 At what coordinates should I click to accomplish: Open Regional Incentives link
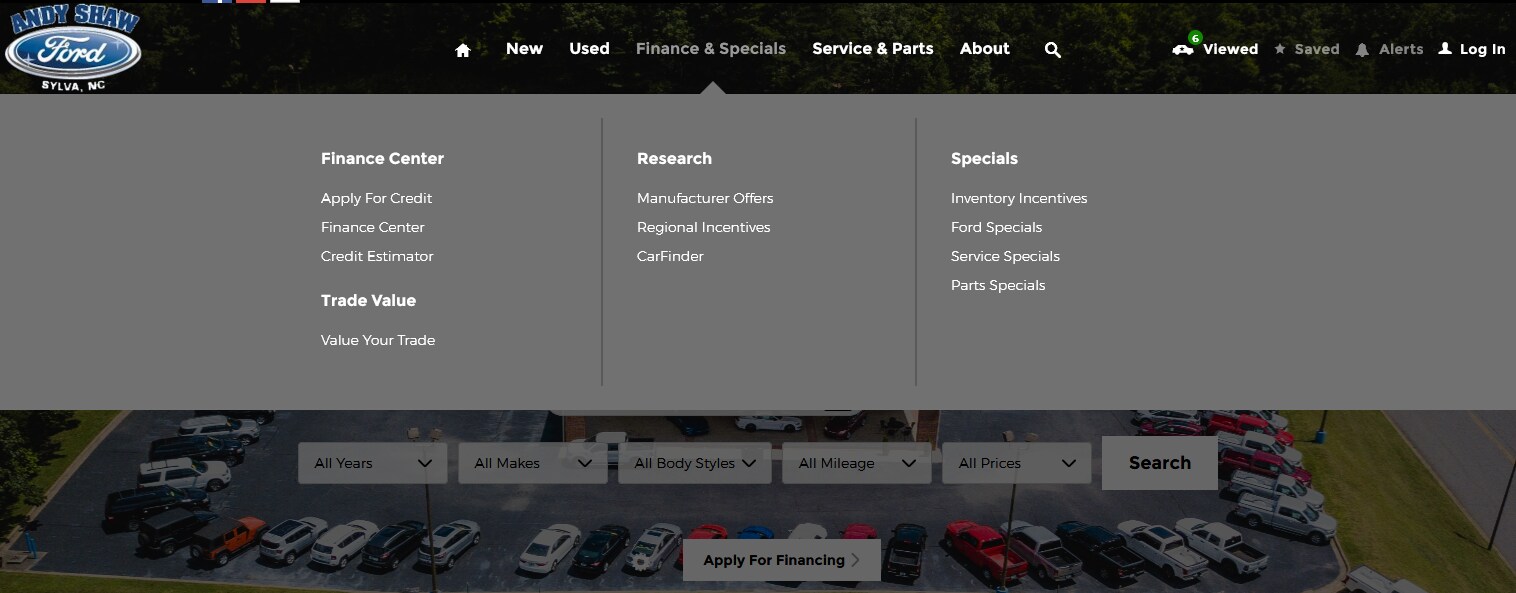[704, 227]
